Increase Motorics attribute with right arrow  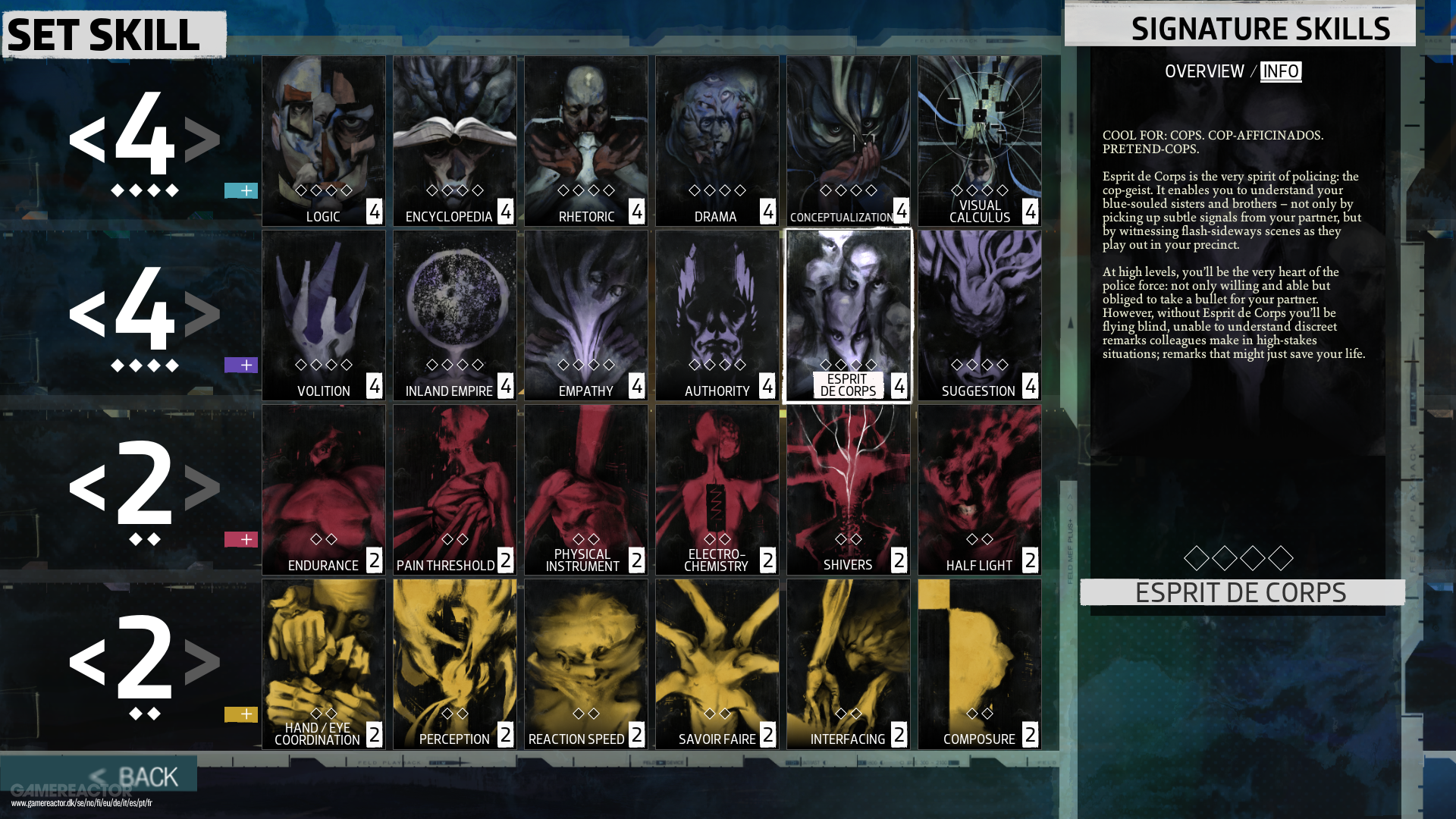(x=202, y=661)
